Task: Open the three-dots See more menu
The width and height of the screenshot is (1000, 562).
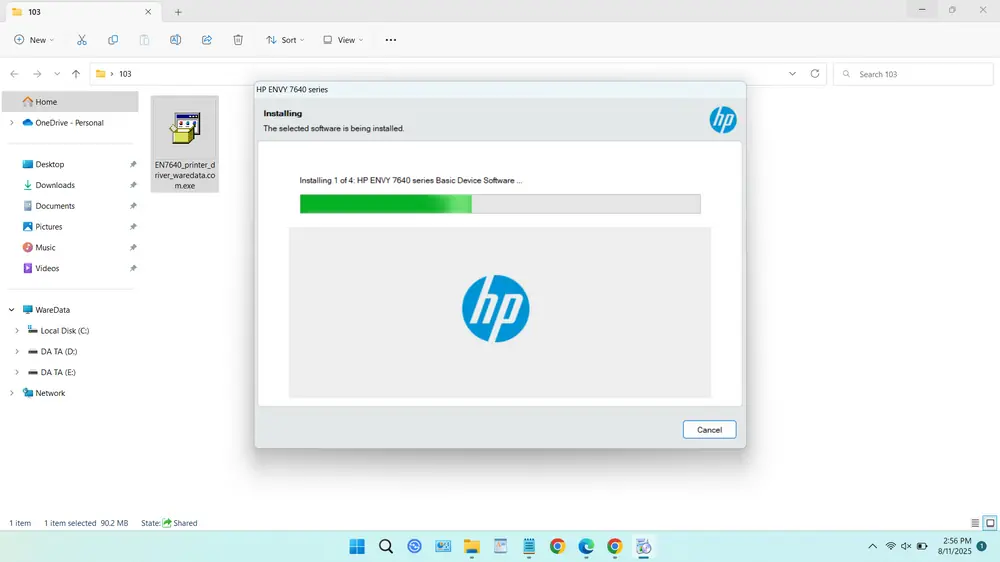Action: (391, 40)
